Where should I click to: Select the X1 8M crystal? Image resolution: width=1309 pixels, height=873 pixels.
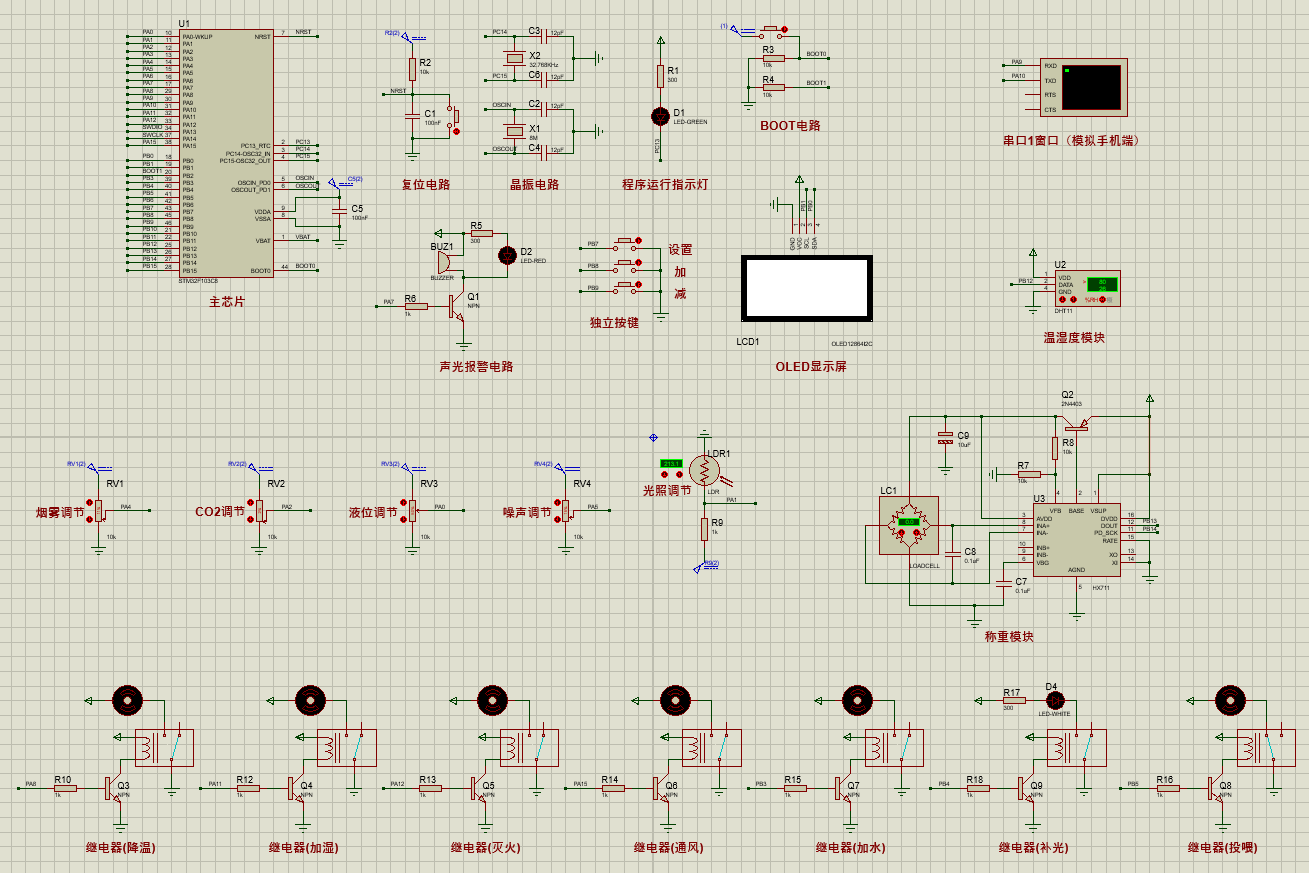pyautogui.click(x=514, y=131)
